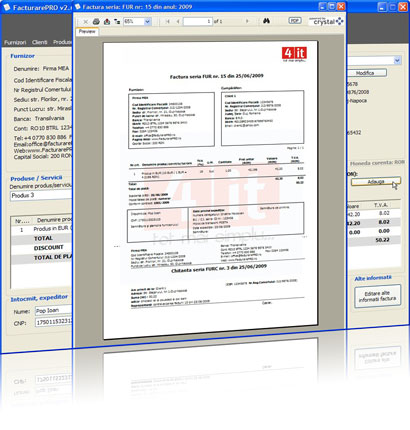This screenshot has height=430, width=410.
Task: Click the PDF export button
Action: [295, 20]
